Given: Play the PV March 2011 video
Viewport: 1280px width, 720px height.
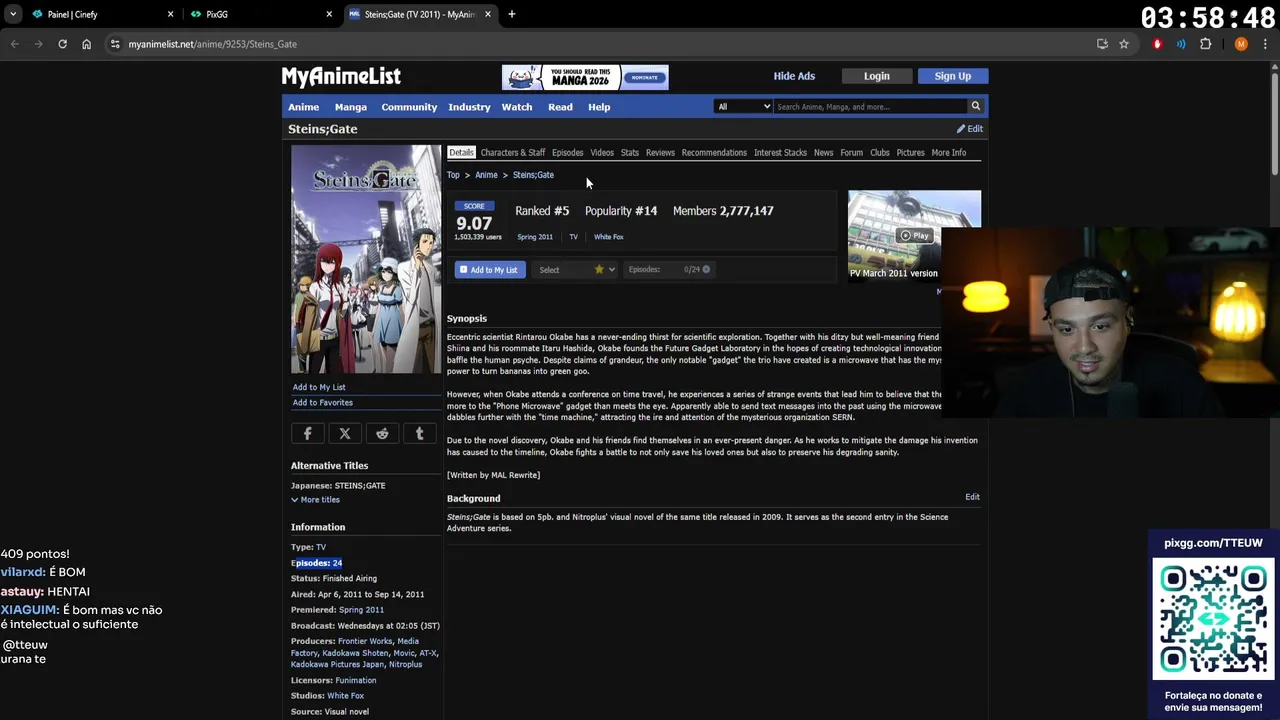Looking at the screenshot, I should (x=914, y=236).
